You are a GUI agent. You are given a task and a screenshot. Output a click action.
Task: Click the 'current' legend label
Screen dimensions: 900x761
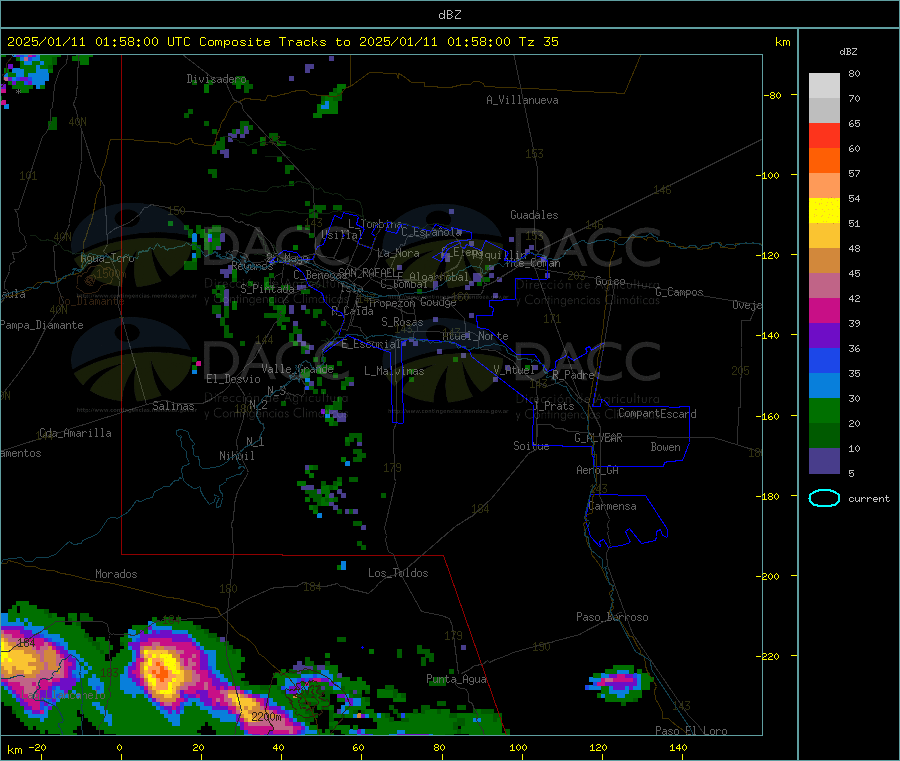pos(869,499)
